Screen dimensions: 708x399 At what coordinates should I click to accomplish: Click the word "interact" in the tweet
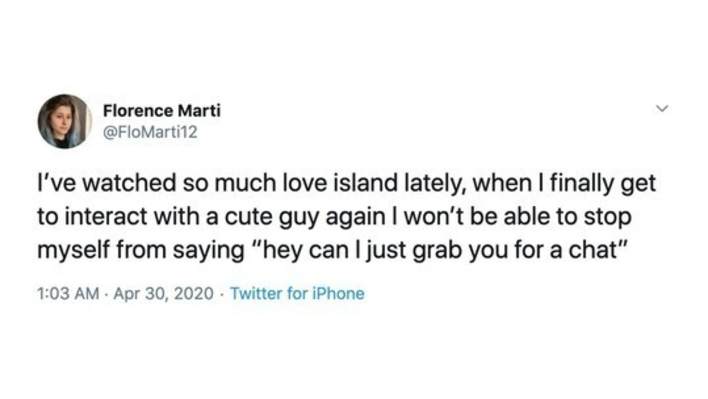(x=107, y=217)
